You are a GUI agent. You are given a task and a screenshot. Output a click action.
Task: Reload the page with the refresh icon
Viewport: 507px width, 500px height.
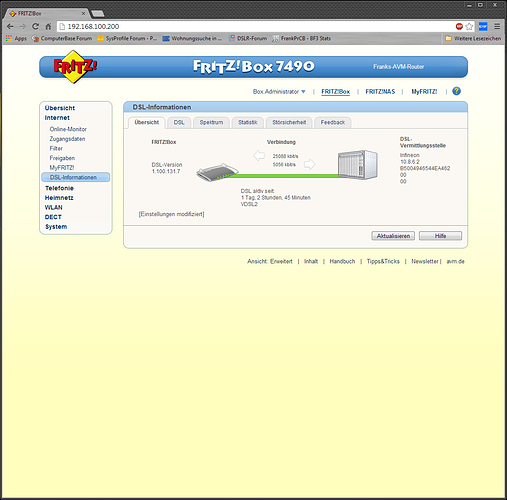tap(35, 26)
